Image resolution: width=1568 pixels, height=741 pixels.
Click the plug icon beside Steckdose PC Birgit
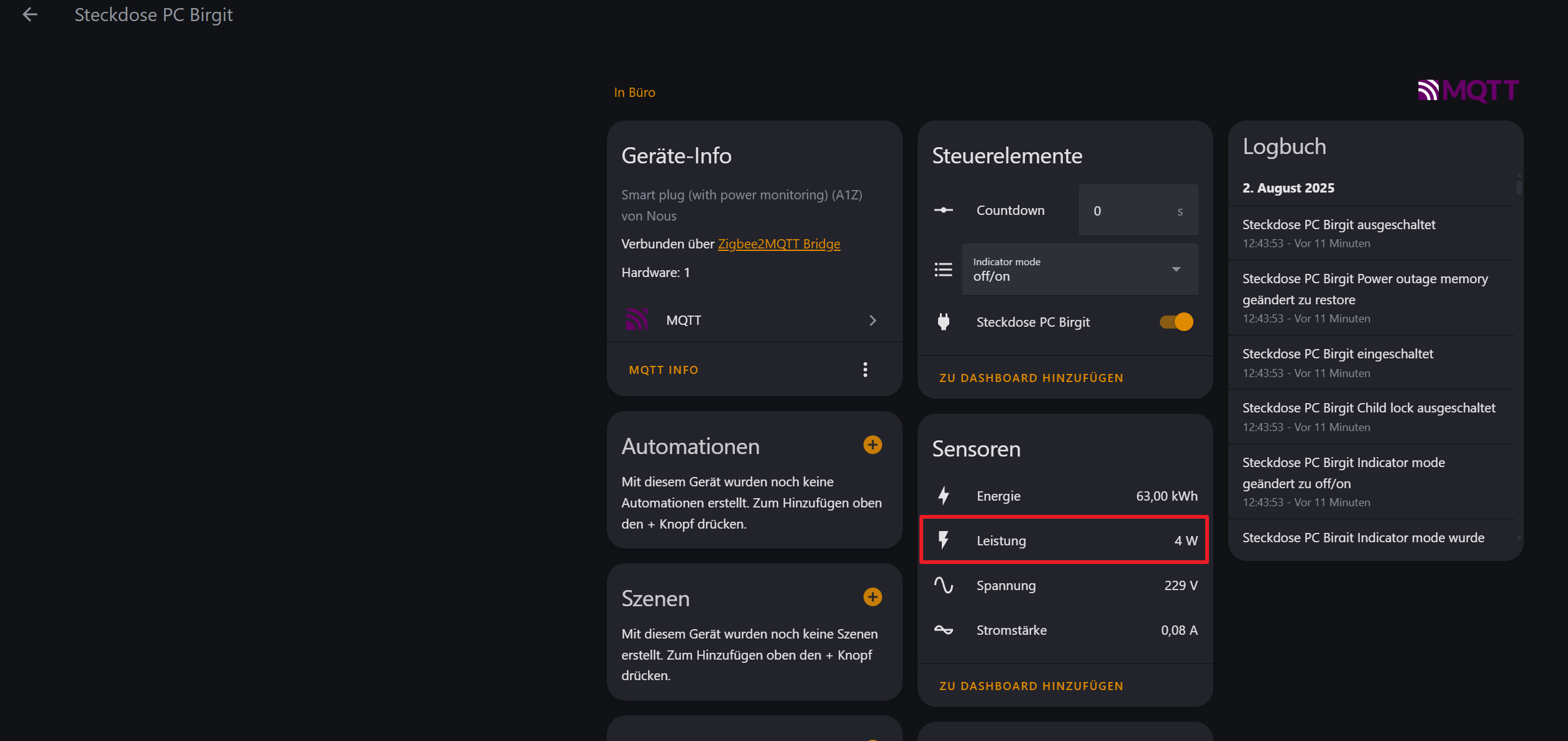coord(943,322)
